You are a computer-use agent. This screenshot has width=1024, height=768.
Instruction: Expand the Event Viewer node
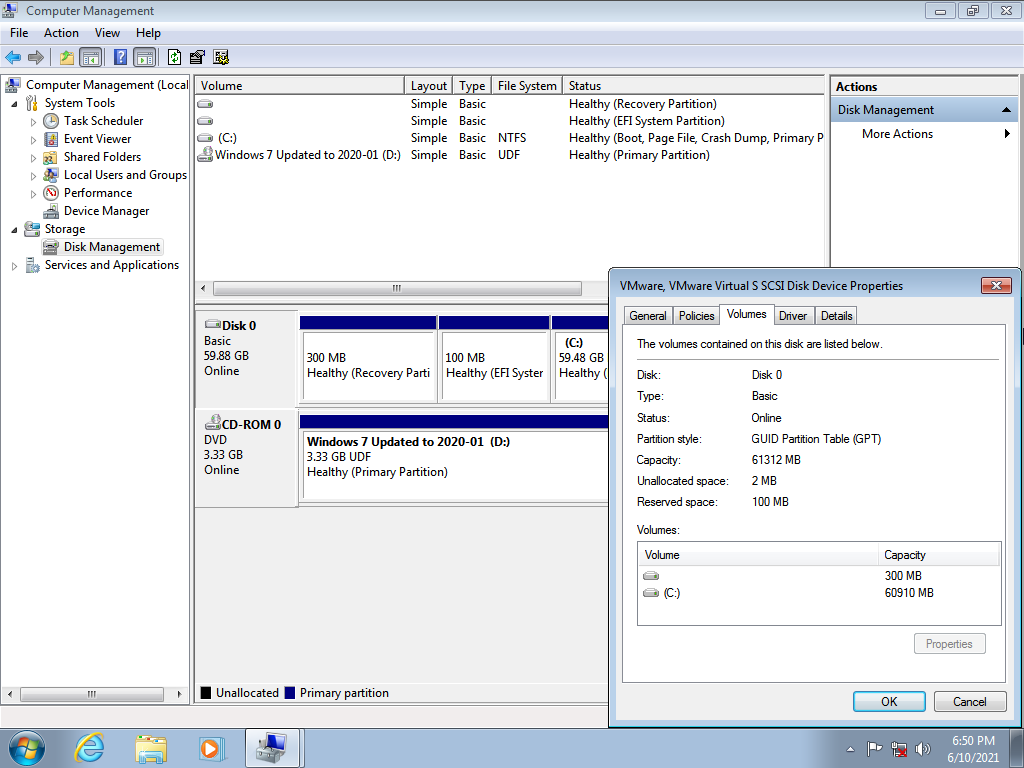(x=34, y=140)
